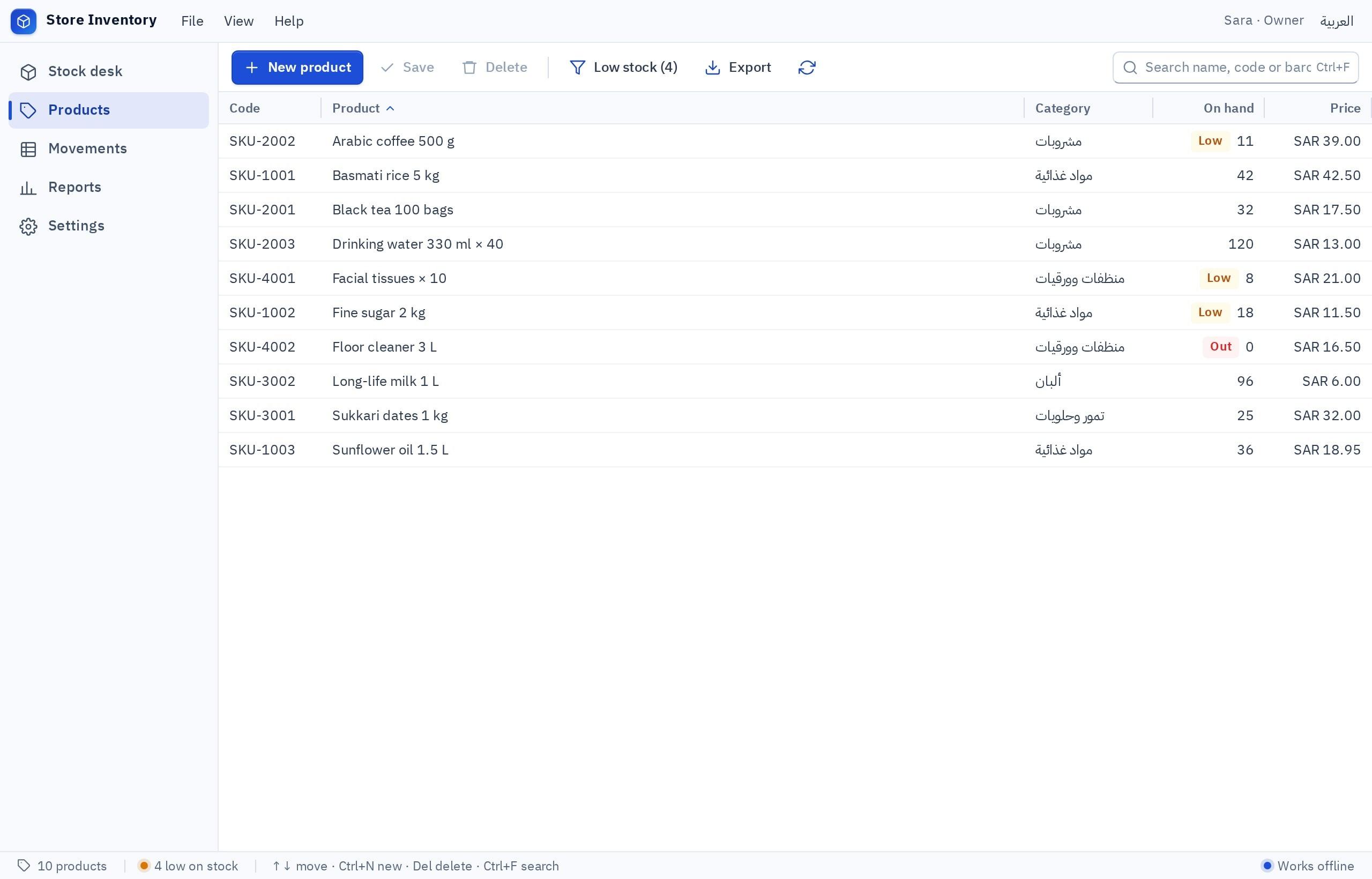Click the search field magnifier icon
The width and height of the screenshot is (1372, 879).
(x=1130, y=68)
